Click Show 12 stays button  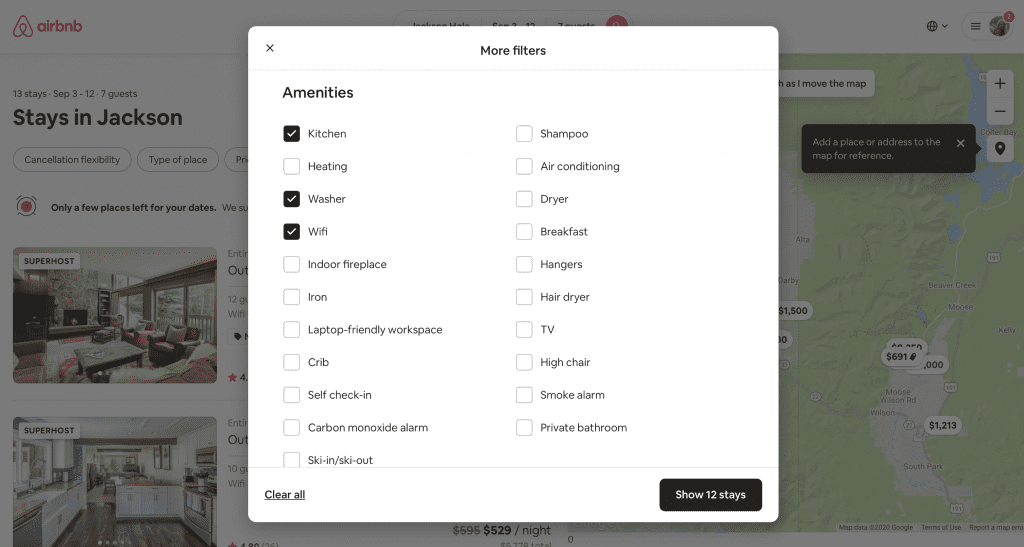(711, 495)
